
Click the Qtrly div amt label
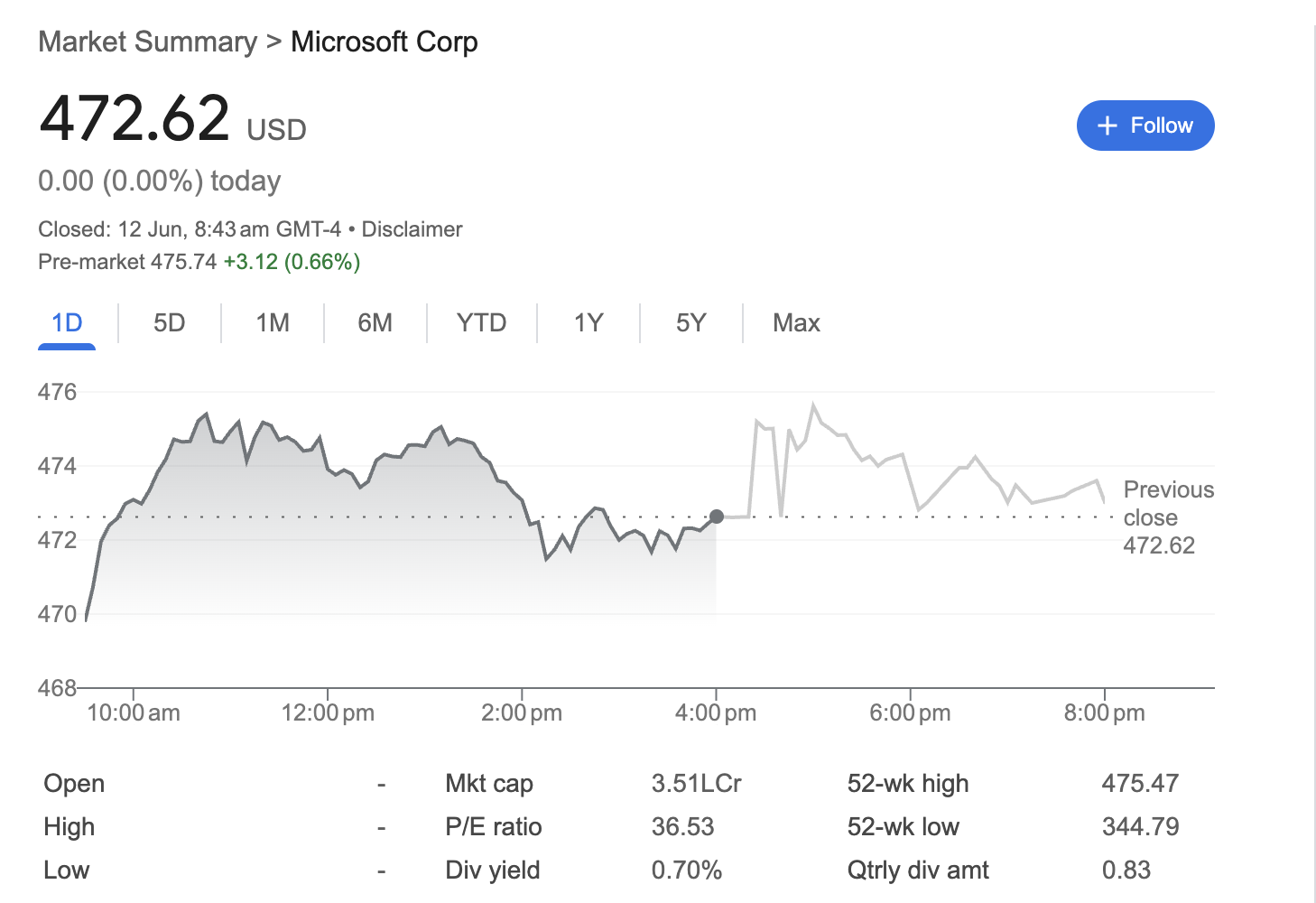(918, 870)
